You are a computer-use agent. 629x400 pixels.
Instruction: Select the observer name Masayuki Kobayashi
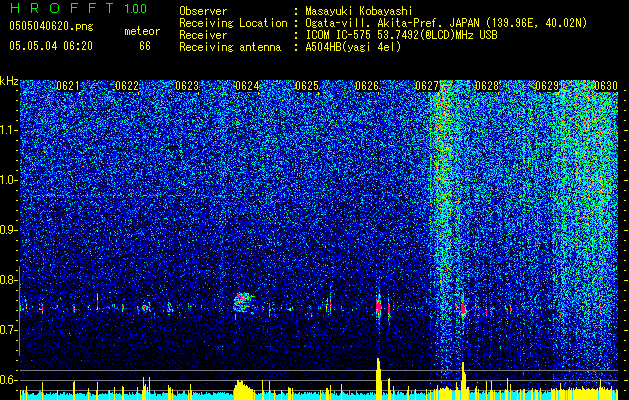click(359, 11)
